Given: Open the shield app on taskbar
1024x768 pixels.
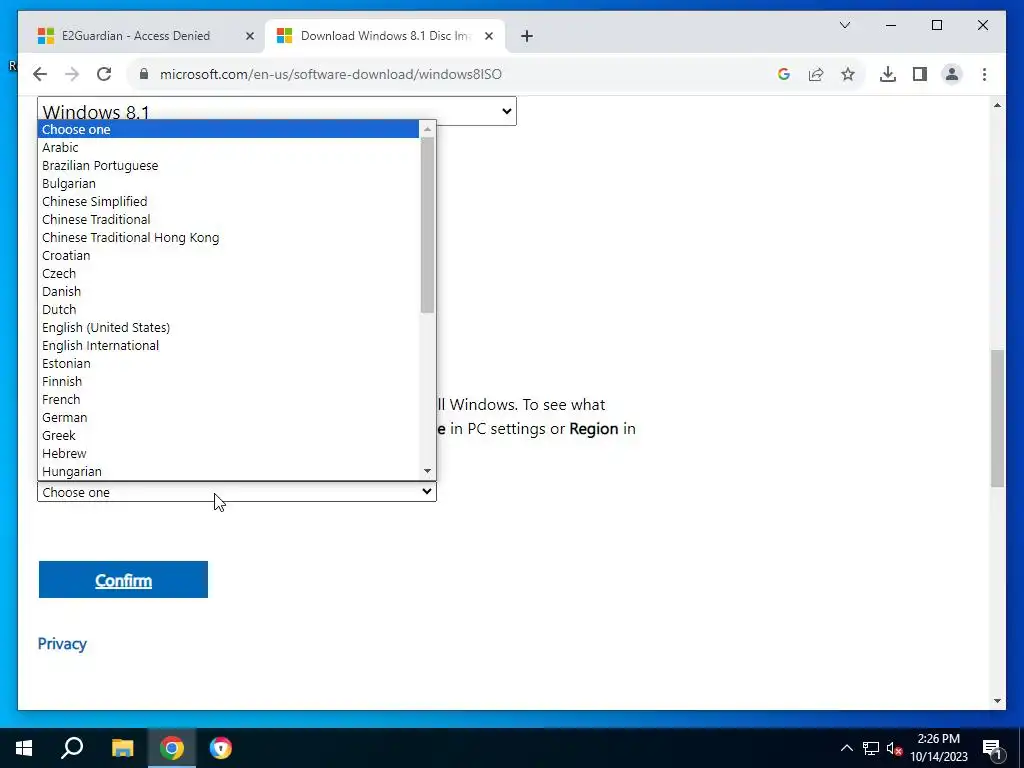Looking at the screenshot, I should (x=221, y=748).
